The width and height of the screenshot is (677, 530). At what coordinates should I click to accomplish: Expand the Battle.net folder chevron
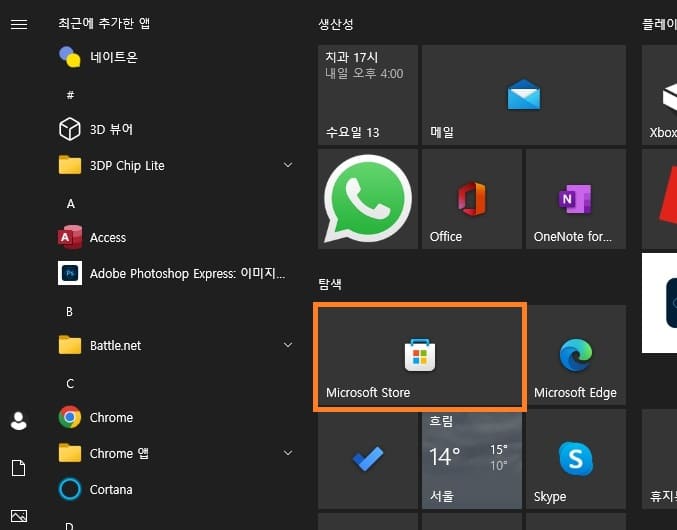(288, 345)
